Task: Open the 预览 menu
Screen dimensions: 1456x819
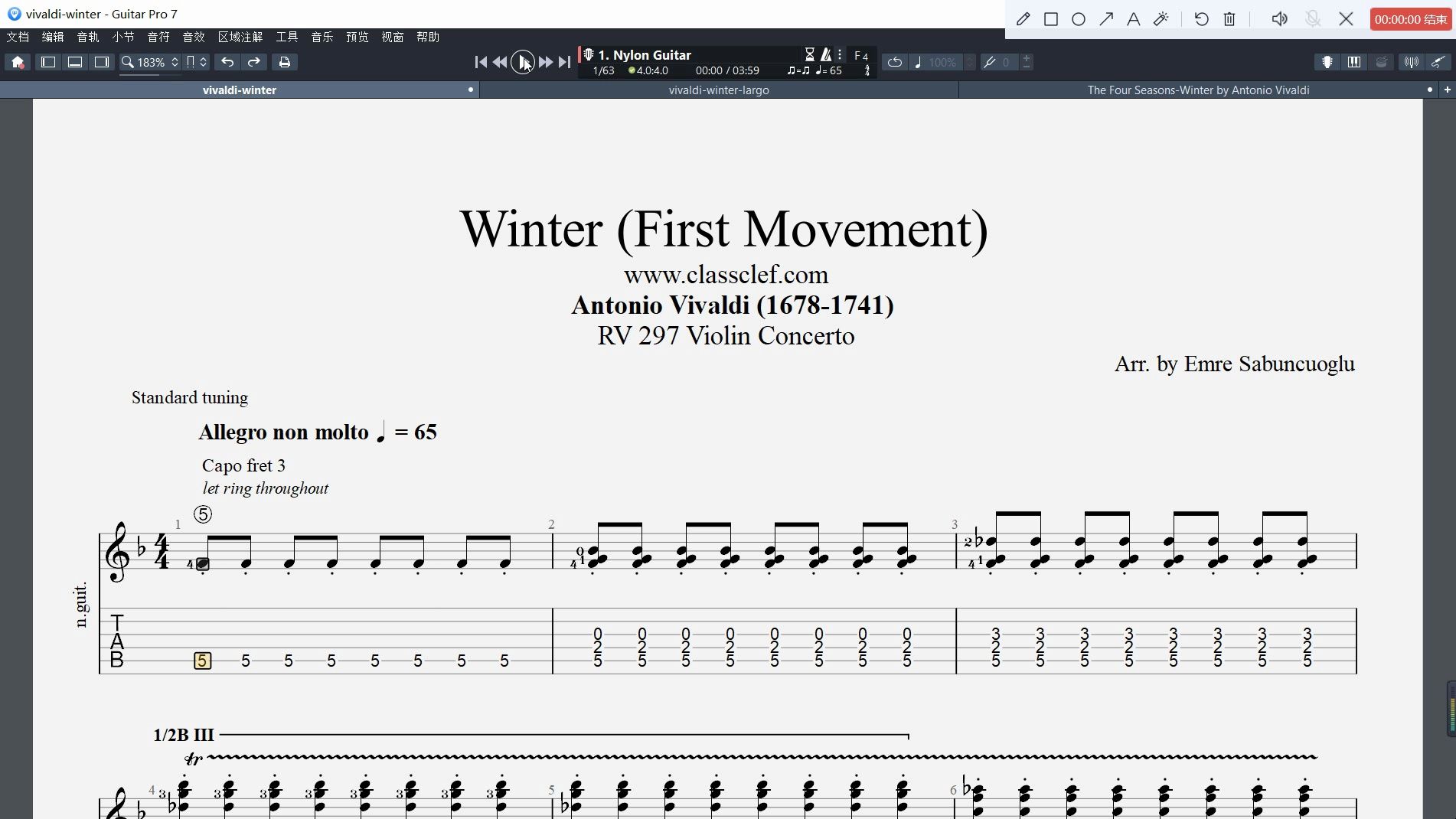Action: [x=357, y=37]
